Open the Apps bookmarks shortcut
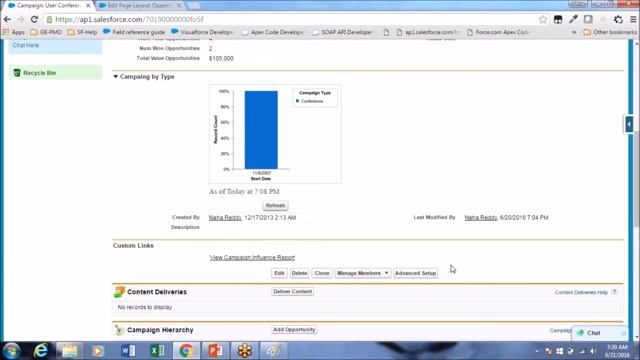The width and height of the screenshot is (640, 360). click(14, 32)
